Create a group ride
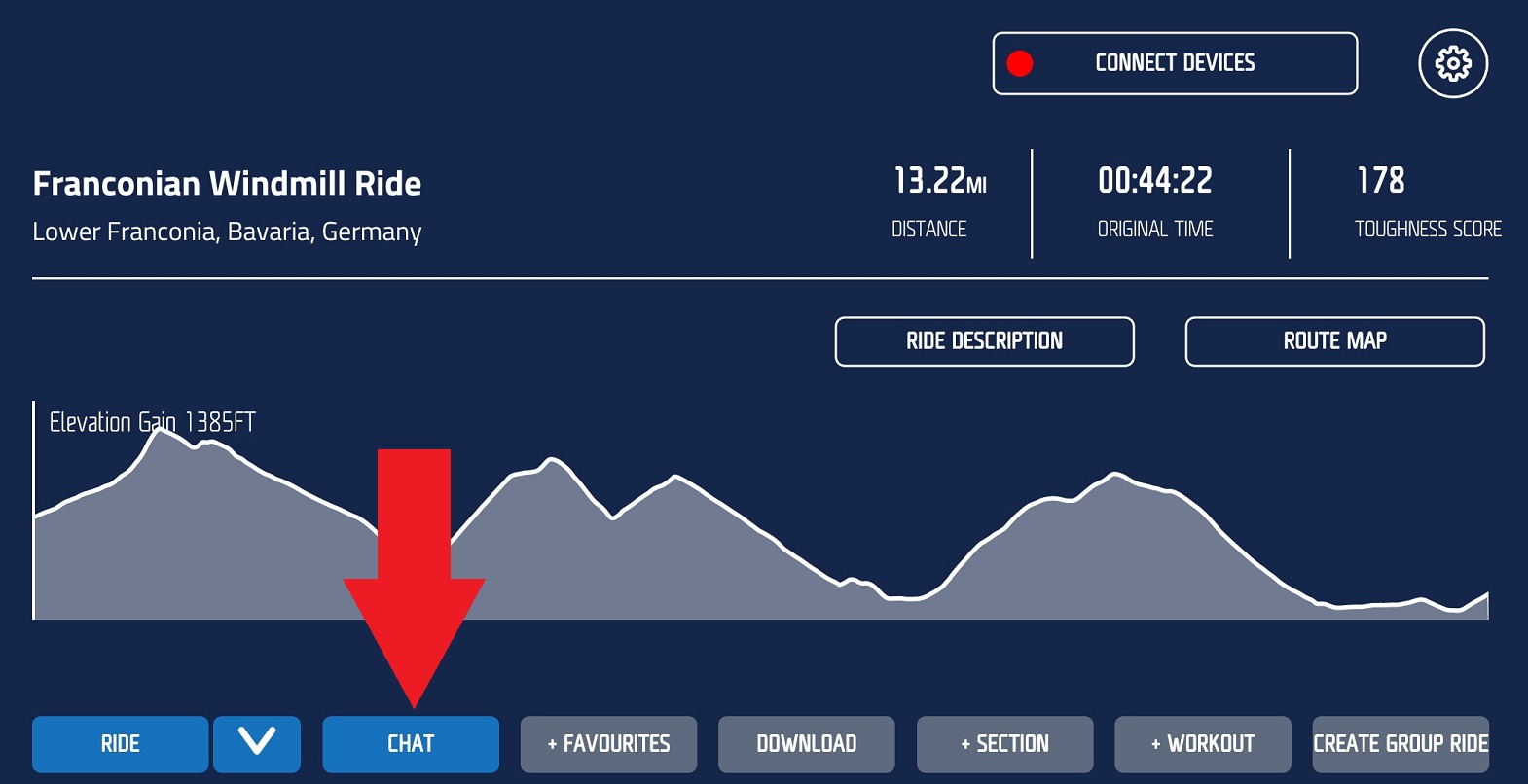This screenshot has height=784, width=1528. coord(1401,744)
